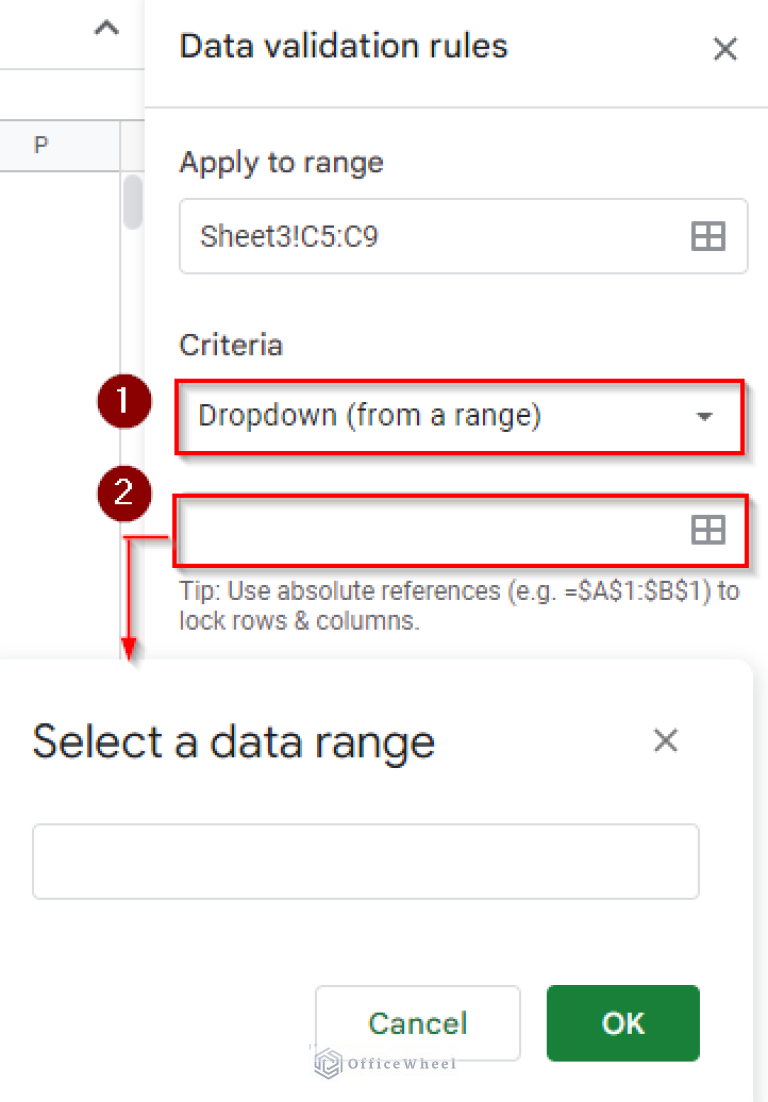Collapse the toolbar with the up chevron
This screenshot has height=1102, width=768.
click(x=106, y=30)
